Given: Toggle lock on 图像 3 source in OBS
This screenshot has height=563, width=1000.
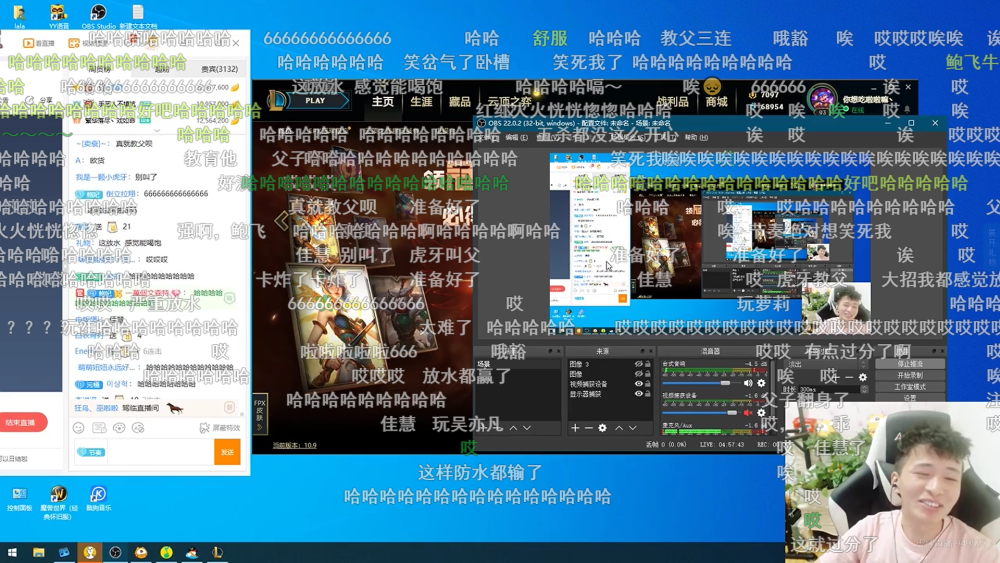Looking at the screenshot, I should point(648,364).
